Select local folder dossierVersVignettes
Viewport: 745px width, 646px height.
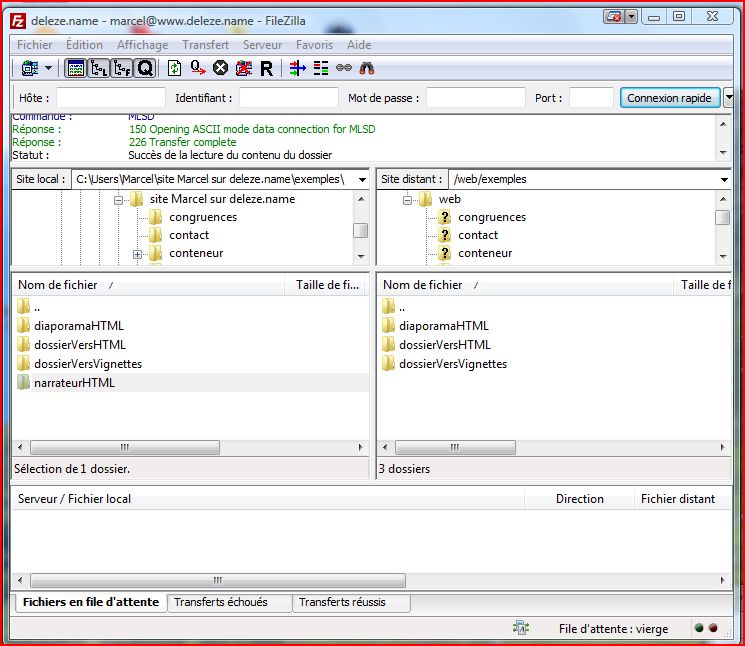(x=88, y=364)
